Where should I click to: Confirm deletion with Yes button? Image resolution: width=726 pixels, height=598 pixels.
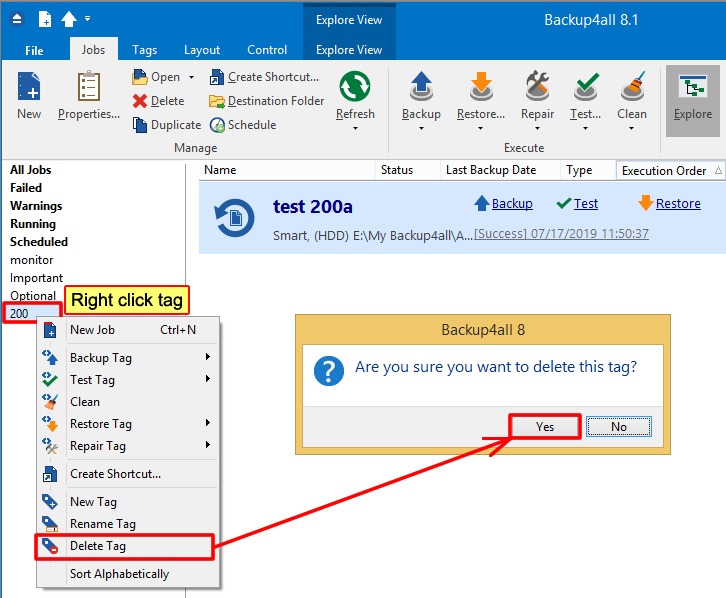click(545, 427)
